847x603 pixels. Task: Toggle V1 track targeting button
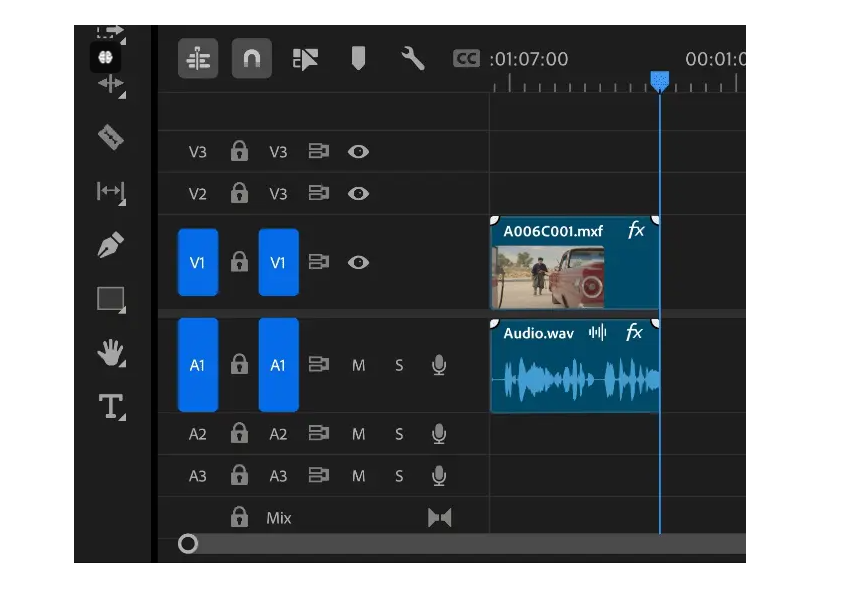[278, 262]
